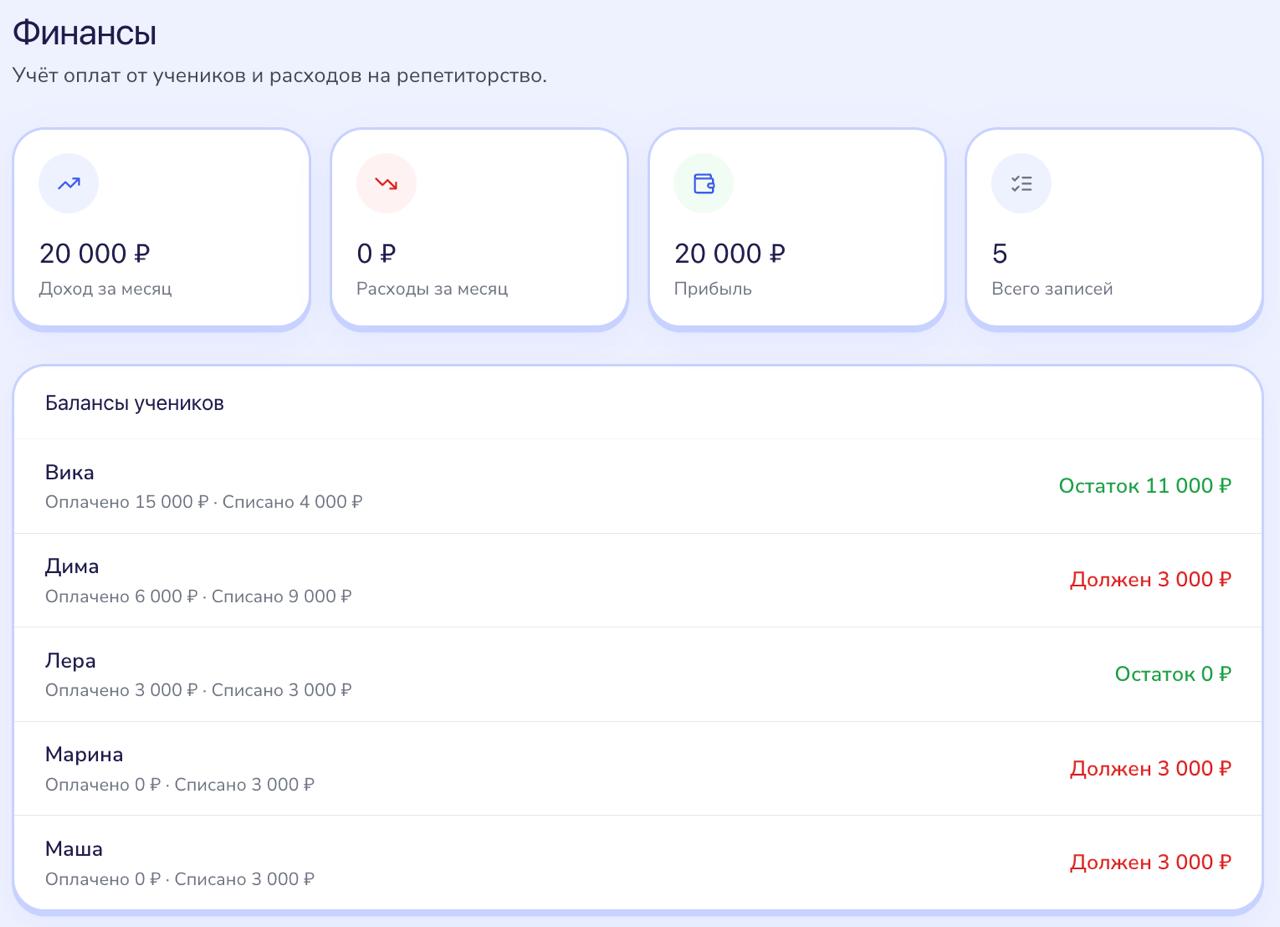
Task: Select student name Марина
Action: [84, 754]
